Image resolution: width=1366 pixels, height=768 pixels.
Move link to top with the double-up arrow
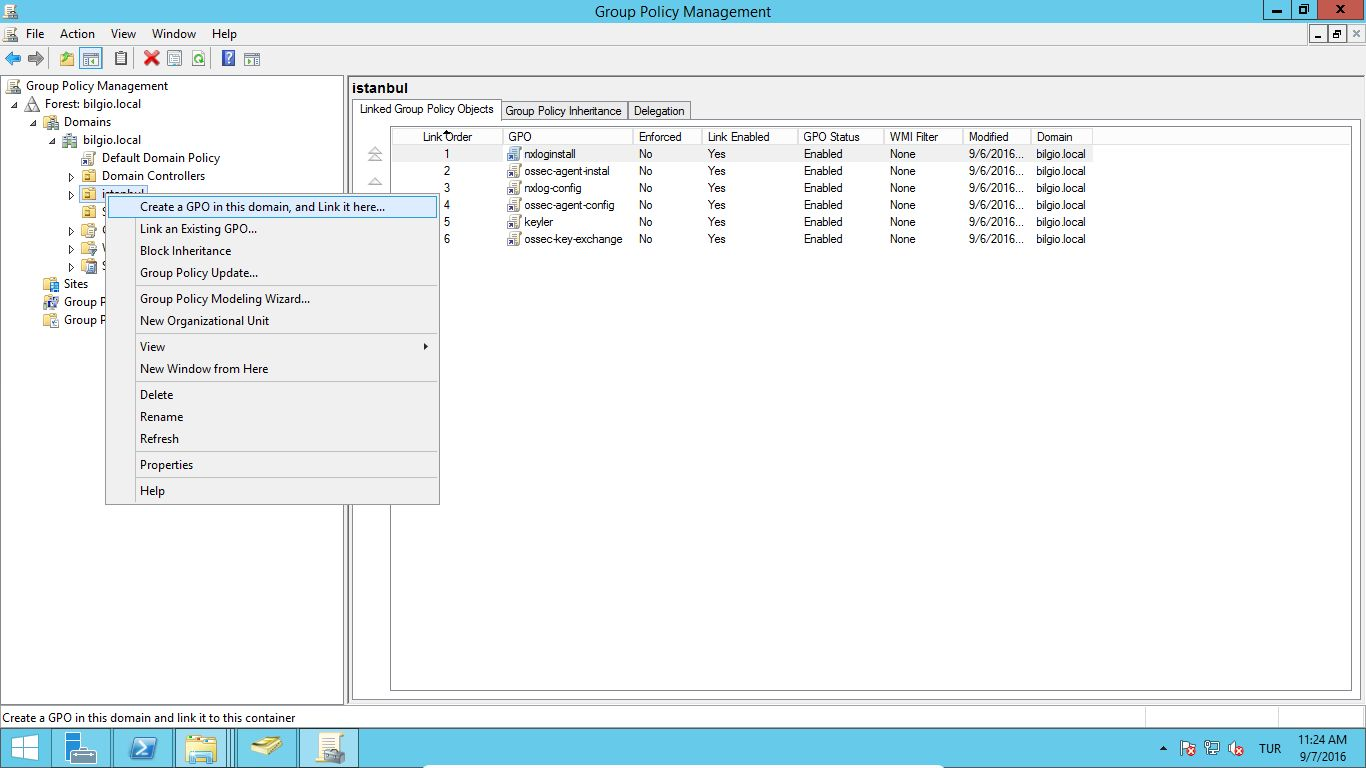pyautogui.click(x=375, y=154)
